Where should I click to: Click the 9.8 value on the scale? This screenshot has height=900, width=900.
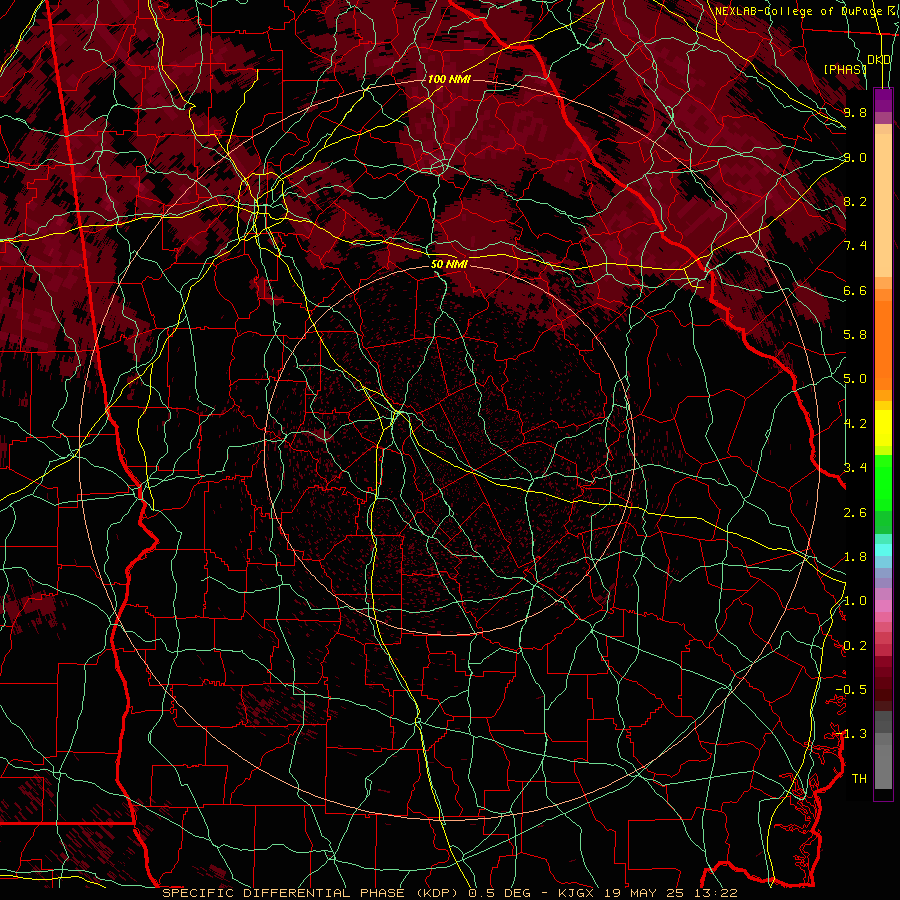(855, 112)
